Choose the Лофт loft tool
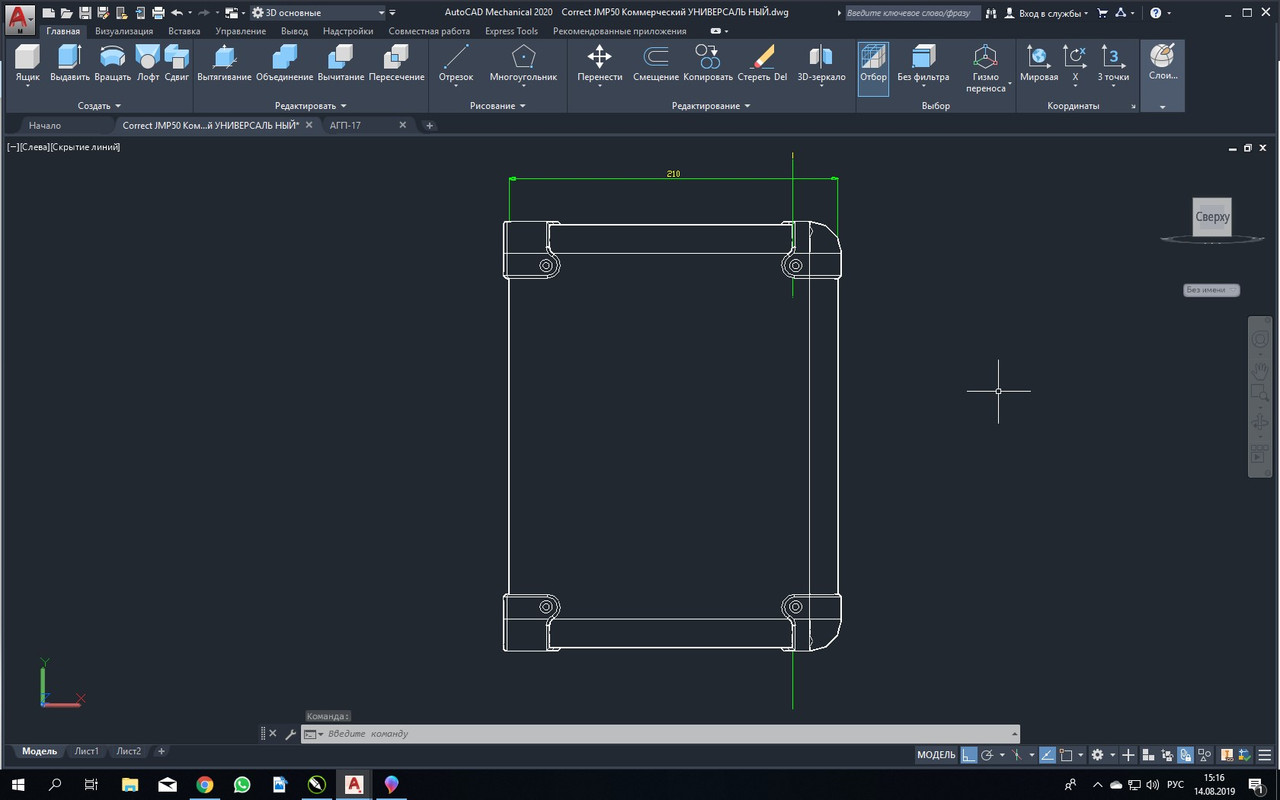This screenshot has width=1280, height=800. click(148, 63)
